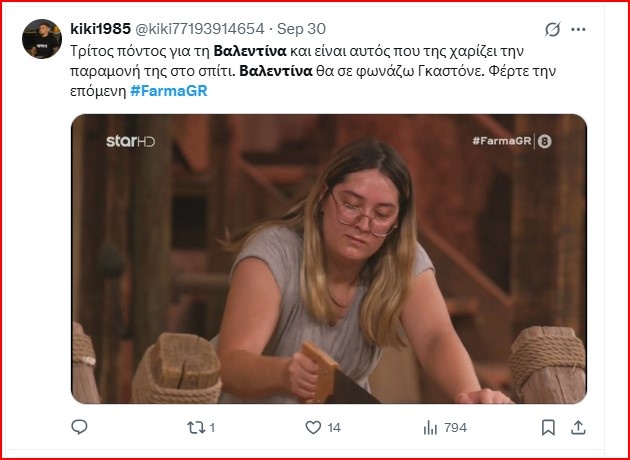Reply to the kiki1985 tweet

(80, 427)
